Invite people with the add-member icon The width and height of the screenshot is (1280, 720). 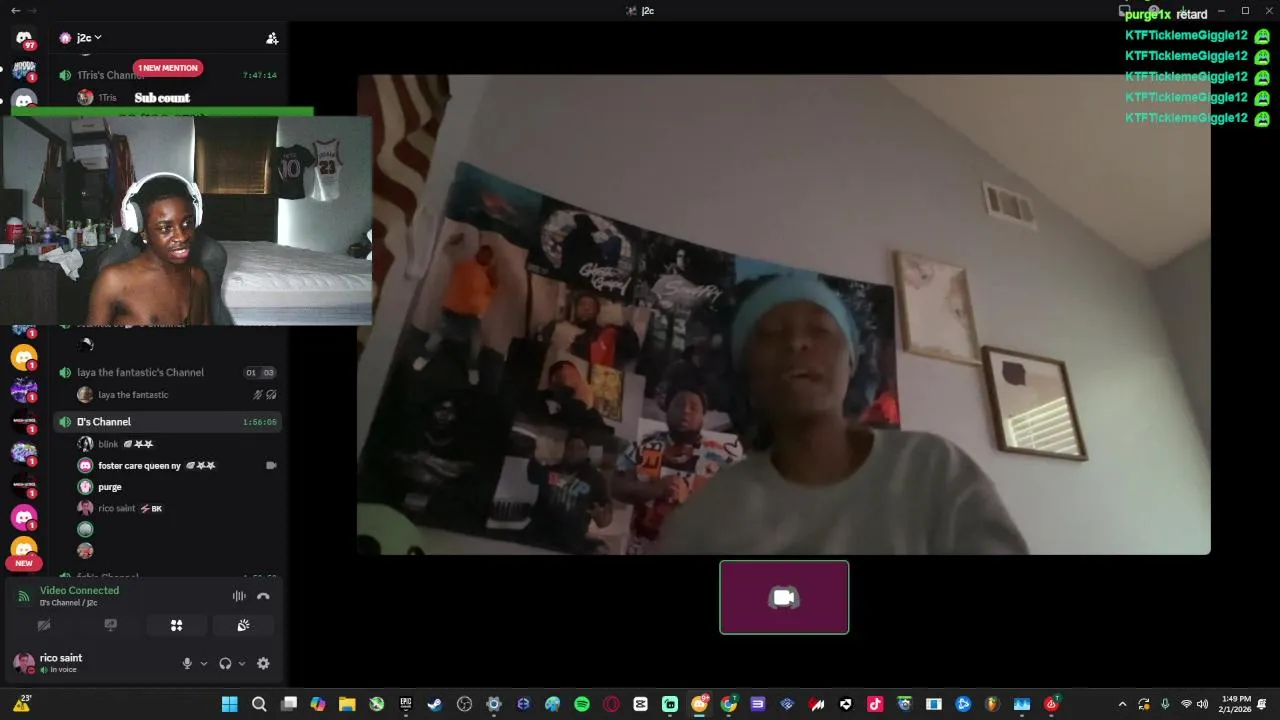pos(272,38)
